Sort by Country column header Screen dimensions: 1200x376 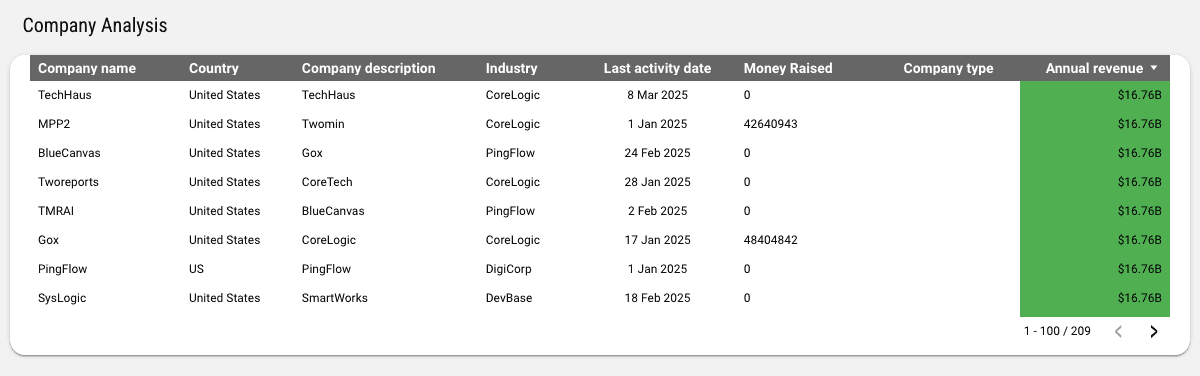(x=214, y=68)
